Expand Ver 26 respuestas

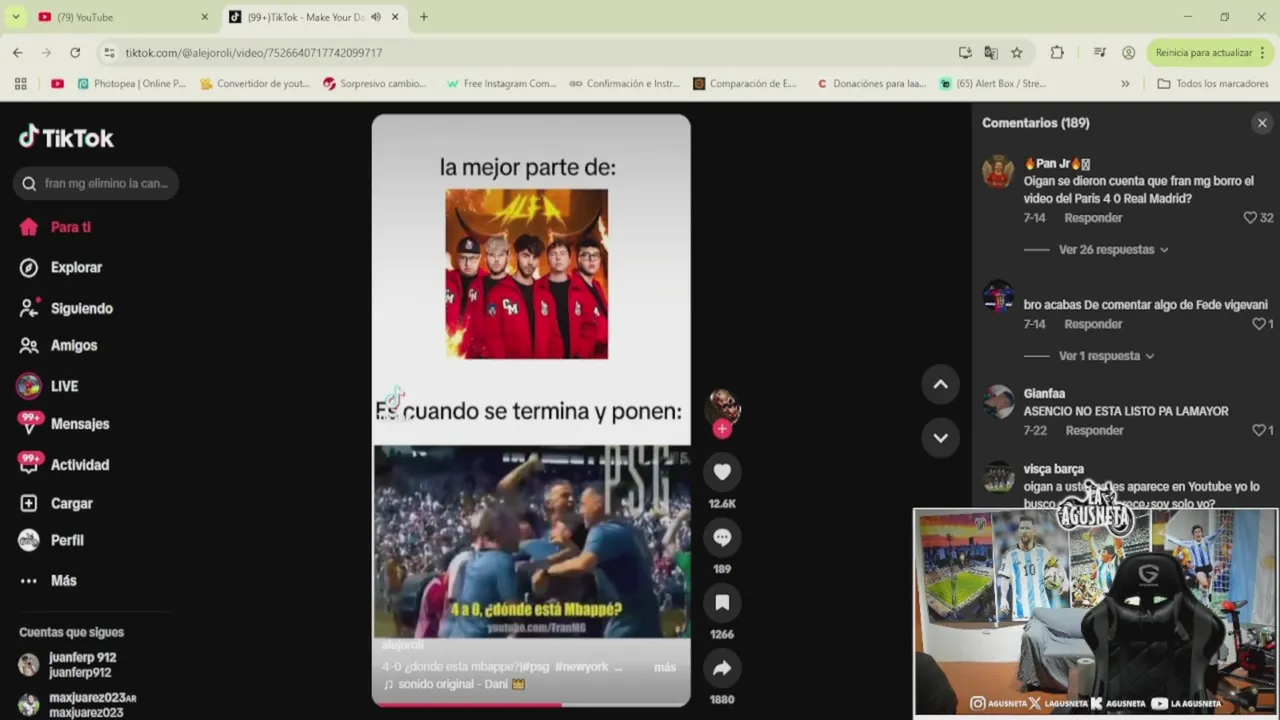[1113, 250]
